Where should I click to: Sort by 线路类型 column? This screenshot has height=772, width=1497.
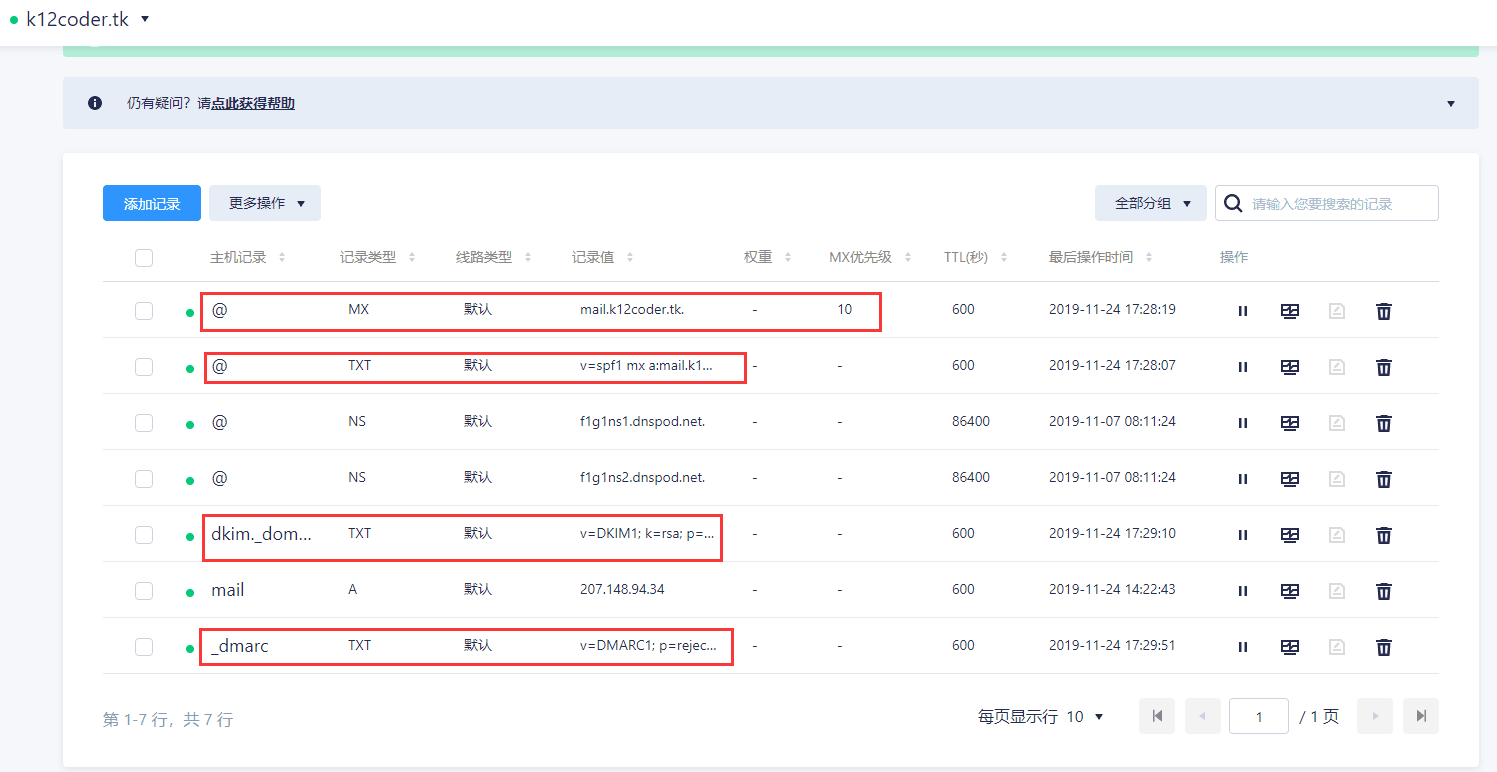click(528, 258)
